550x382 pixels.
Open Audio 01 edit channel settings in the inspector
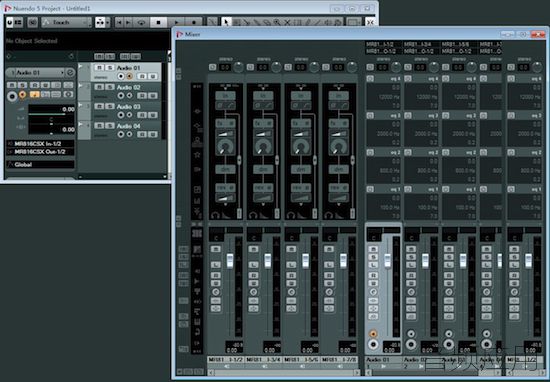pyautogui.click(x=70, y=73)
